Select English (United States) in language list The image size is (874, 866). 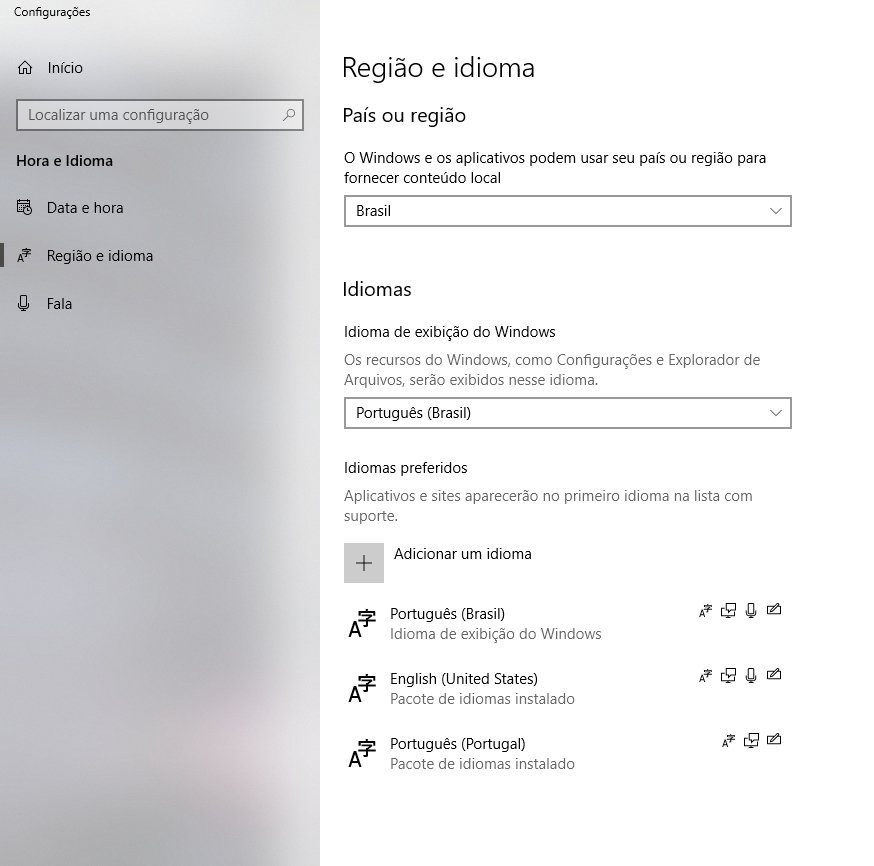[x=464, y=679]
